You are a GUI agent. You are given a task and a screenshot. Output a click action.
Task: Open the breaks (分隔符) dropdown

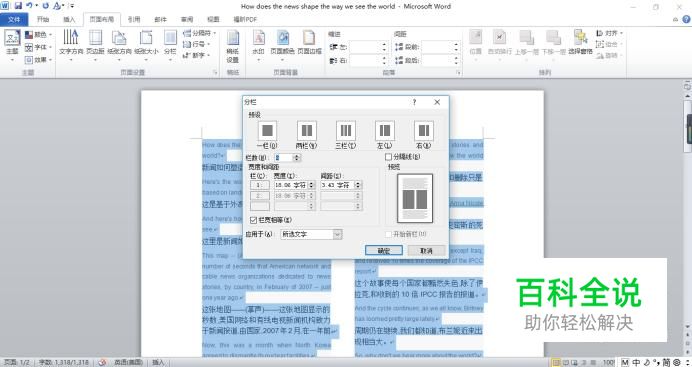pos(199,33)
